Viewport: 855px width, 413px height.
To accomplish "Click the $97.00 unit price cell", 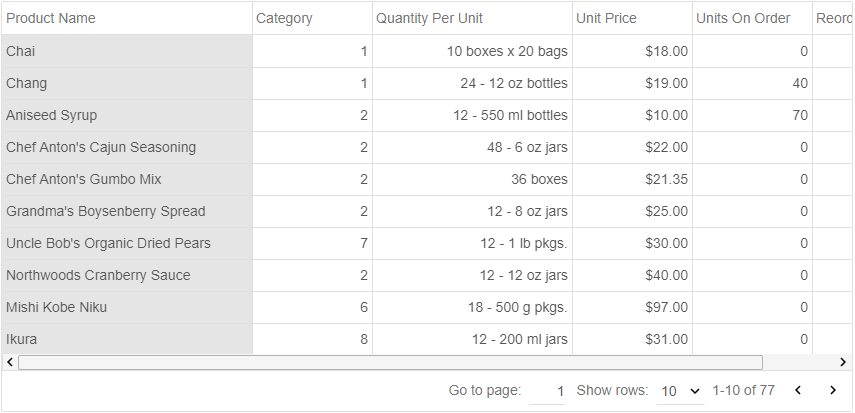I will [x=633, y=307].
